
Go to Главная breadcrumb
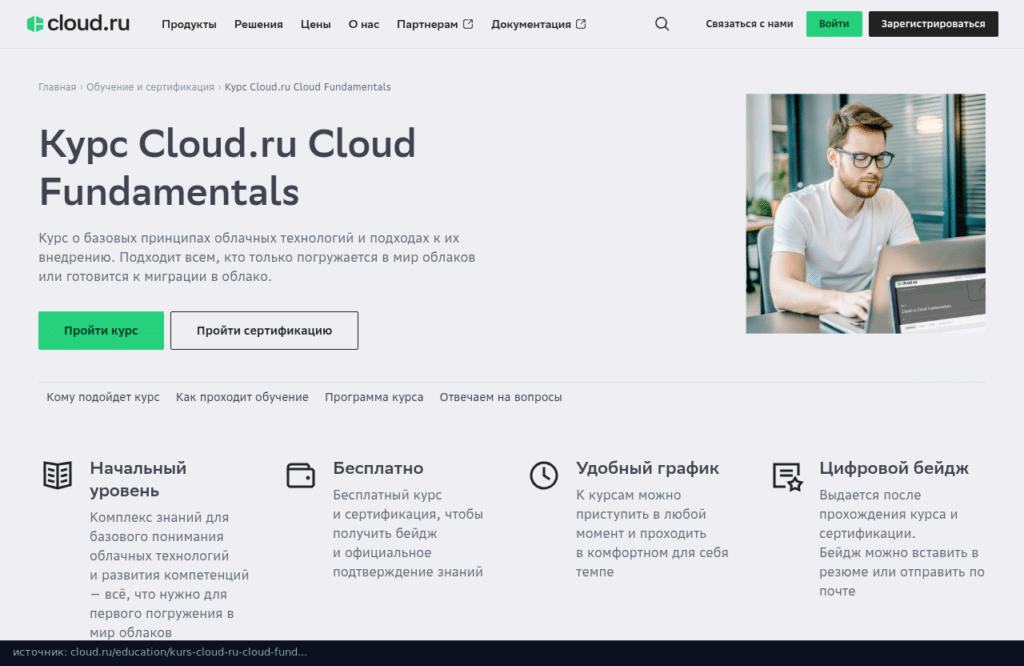click(x=57, y=87)
